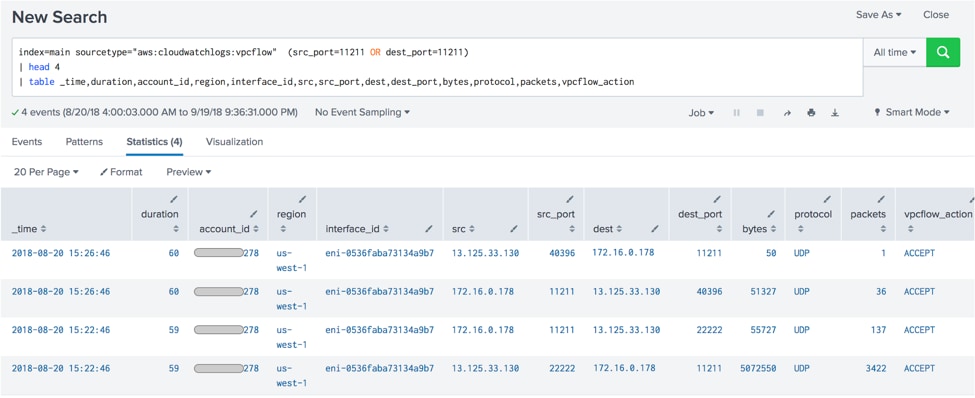975x398 pixels.
Task: Stop the search job
Action: click(x=760, y=113)
